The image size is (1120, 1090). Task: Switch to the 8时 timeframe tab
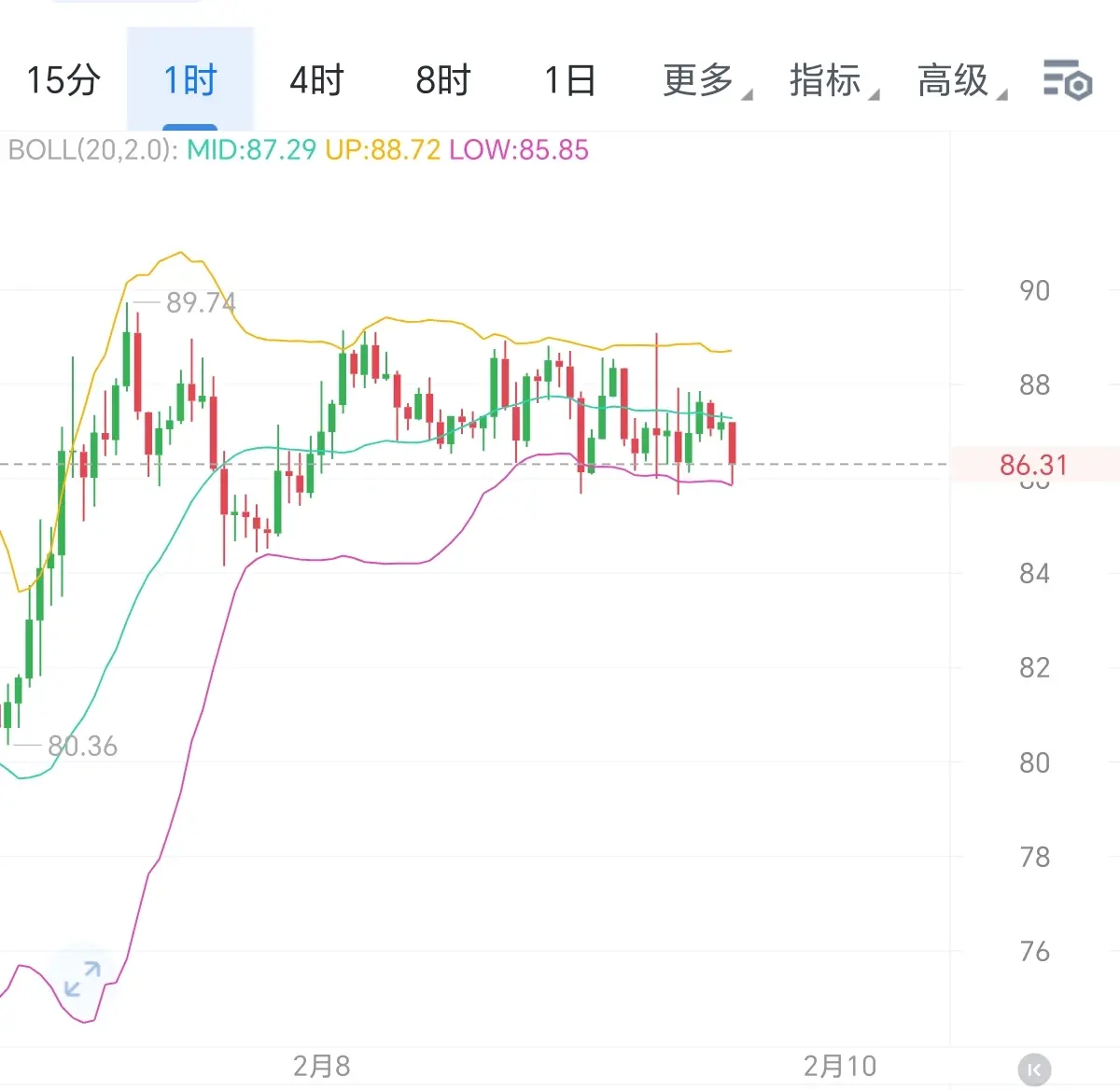[x=443, y=80]
